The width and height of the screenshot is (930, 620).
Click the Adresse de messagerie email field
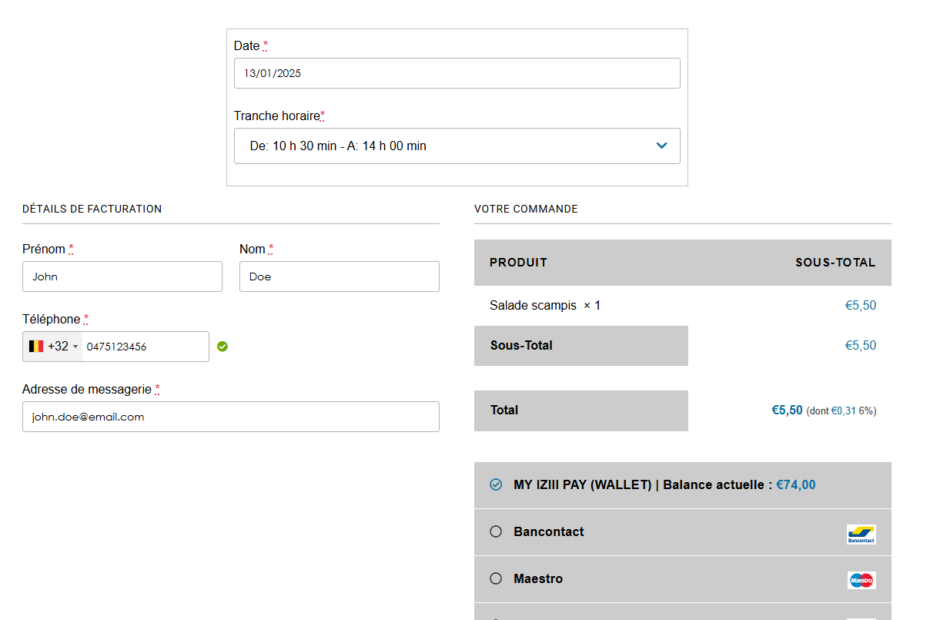pos(230,417)
